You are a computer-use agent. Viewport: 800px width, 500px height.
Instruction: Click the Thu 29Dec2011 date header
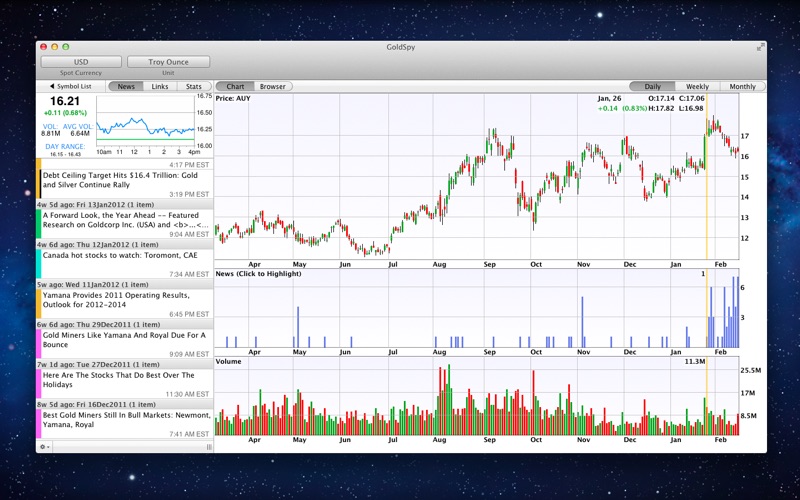pyautogui.click(x=125, y=324)
